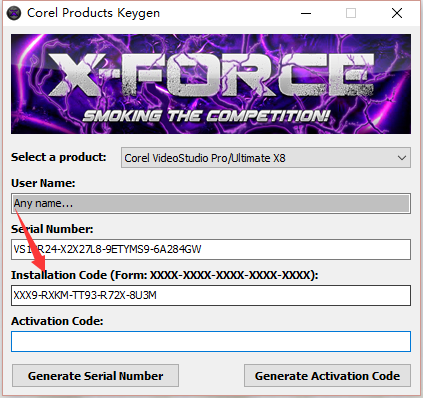Click the User Name field
Image resolution: width=423 pixels, height=398 pixels.
[x=211, y=203]
